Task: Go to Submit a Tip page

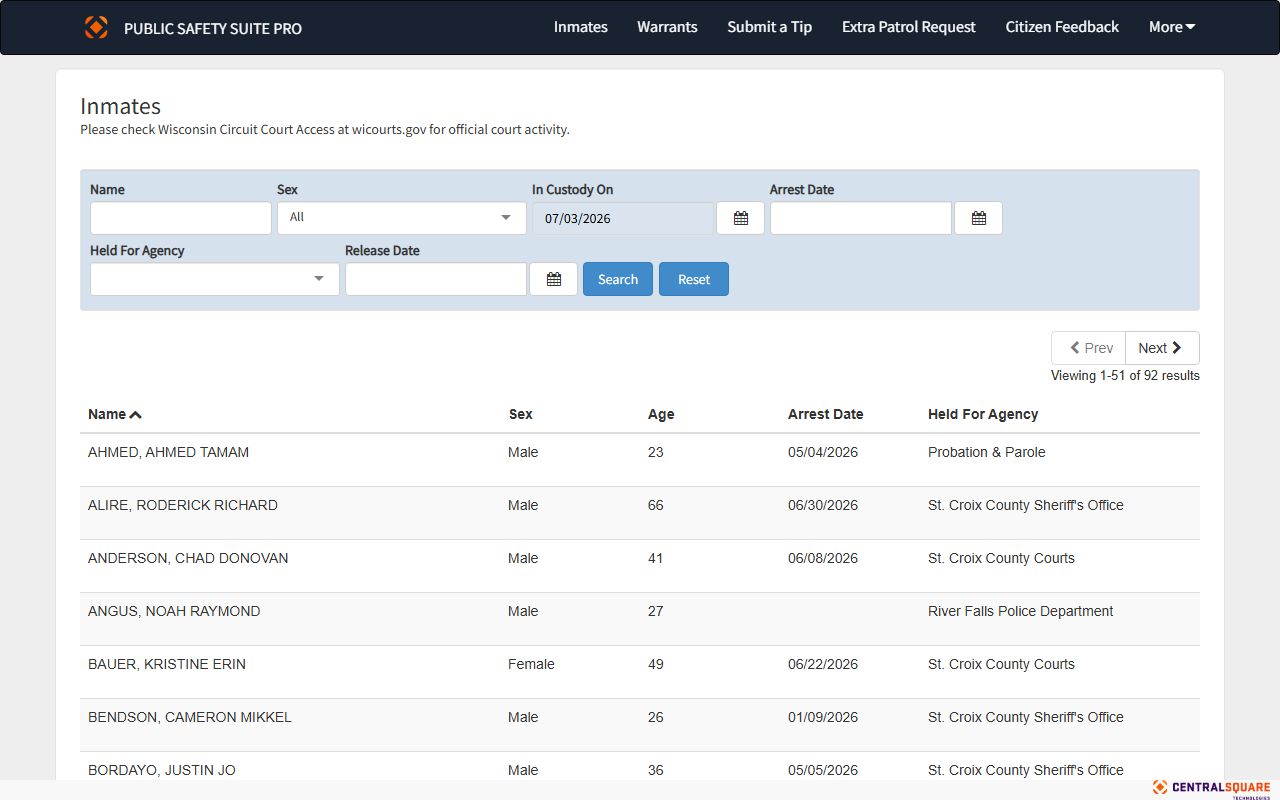Action: click(x=770, y=27)
